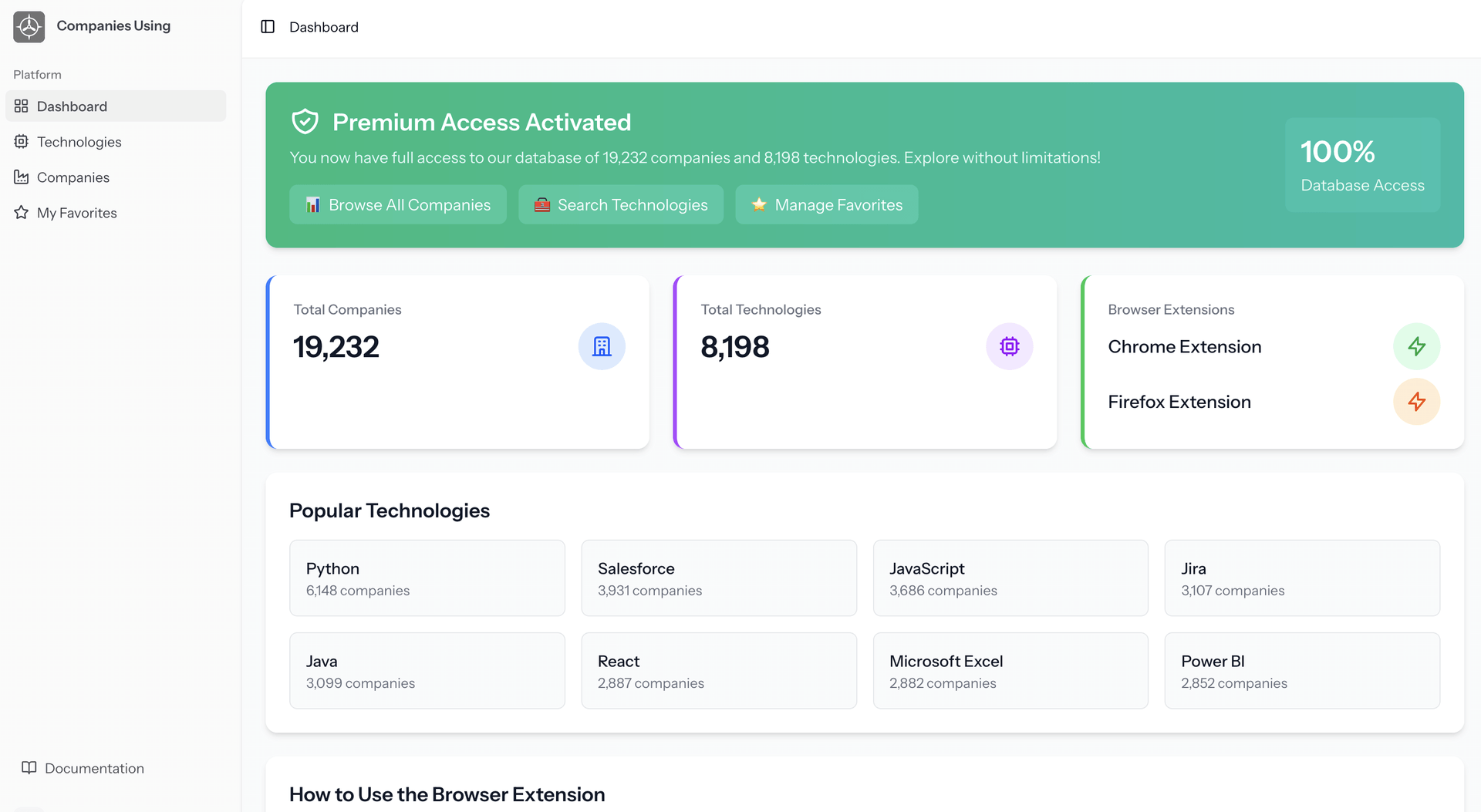Open Dashboard in the sidebar

click(x=72, y=106)
